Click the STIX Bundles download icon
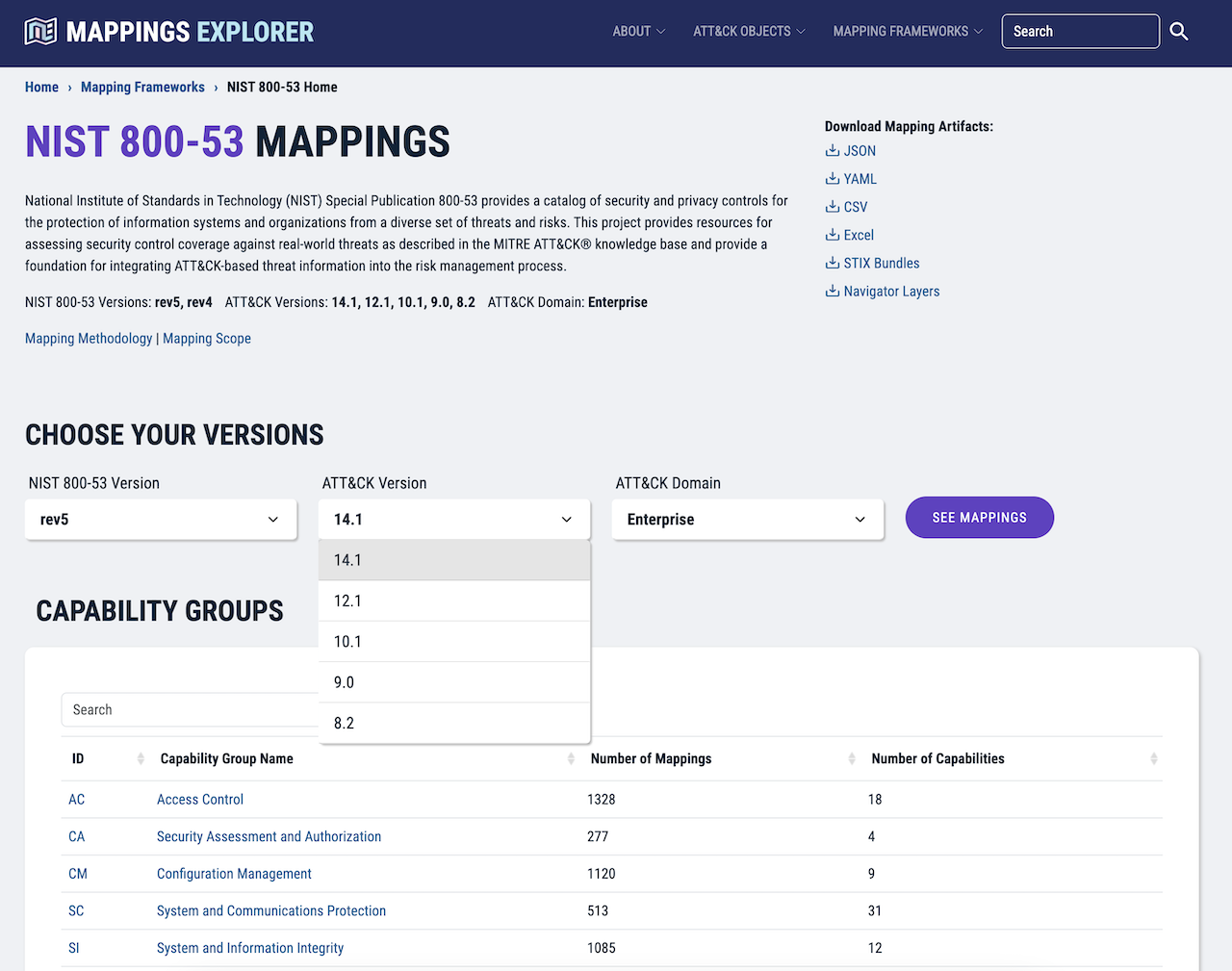This screenshot has width=1232, height=971. tap(833, 263)
